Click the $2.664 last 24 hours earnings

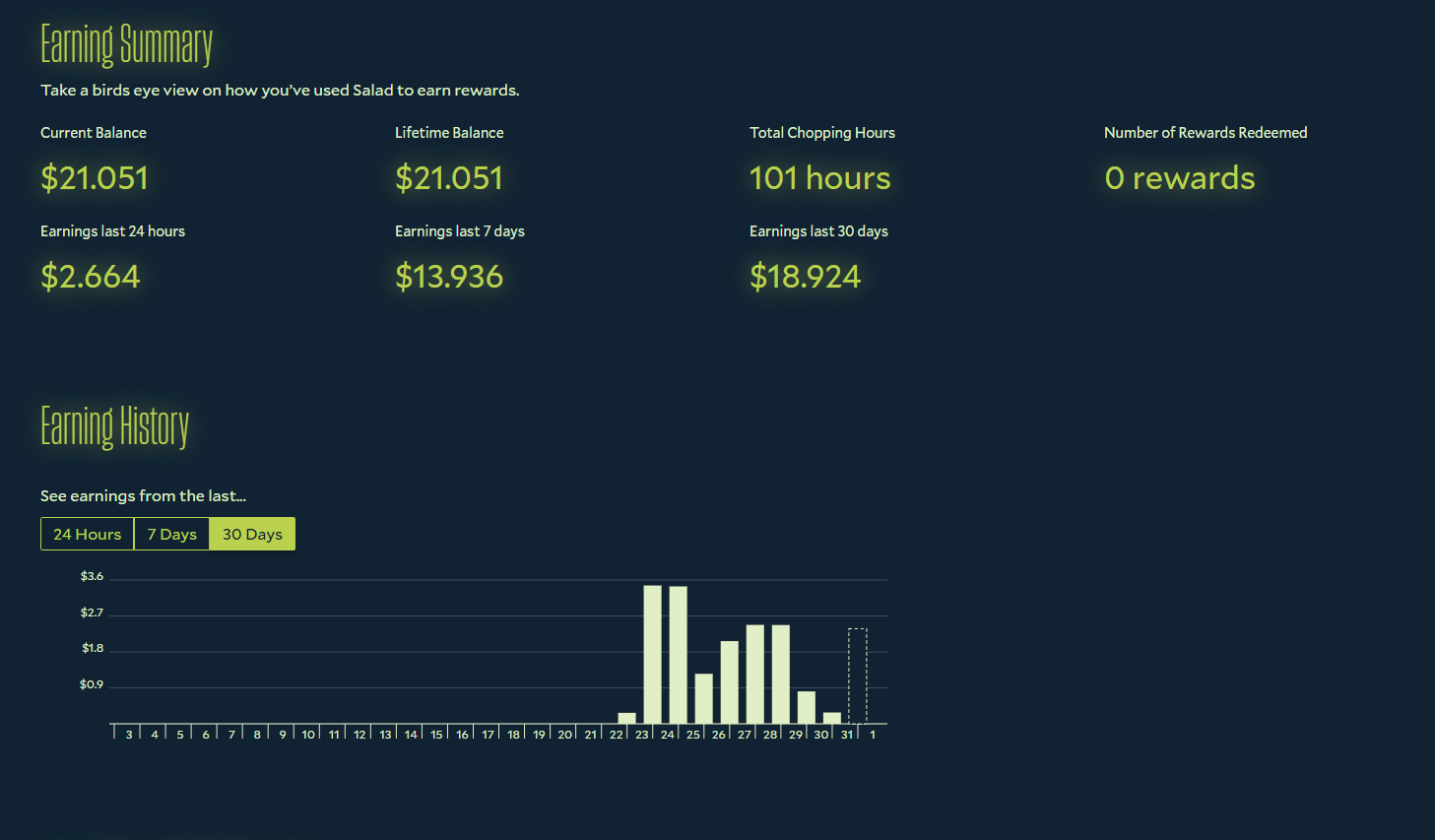[x=91, y=277]
